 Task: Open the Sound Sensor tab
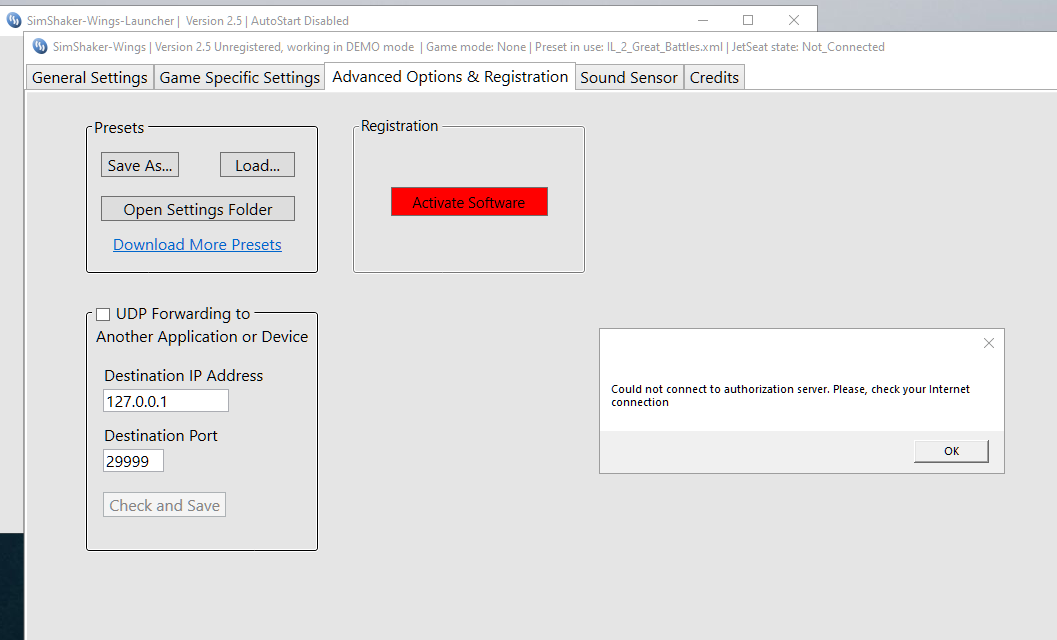click(629, 78)
